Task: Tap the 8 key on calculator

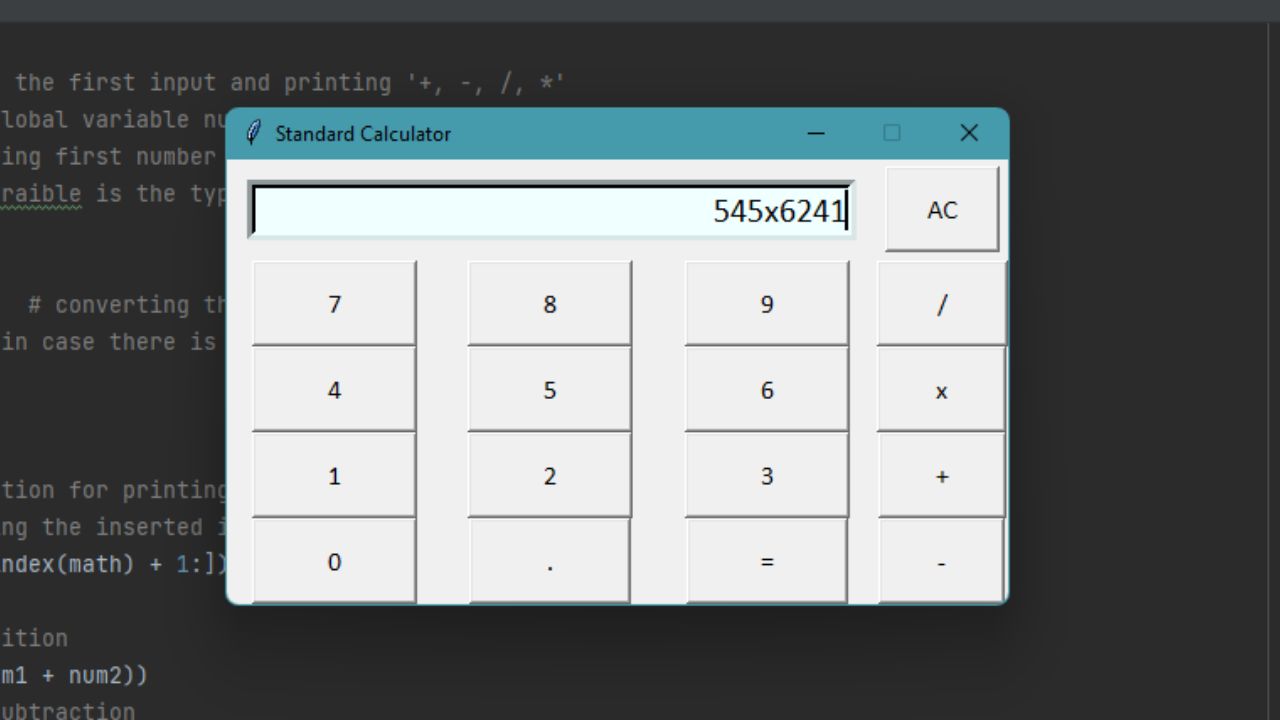Action: point(550,304)
